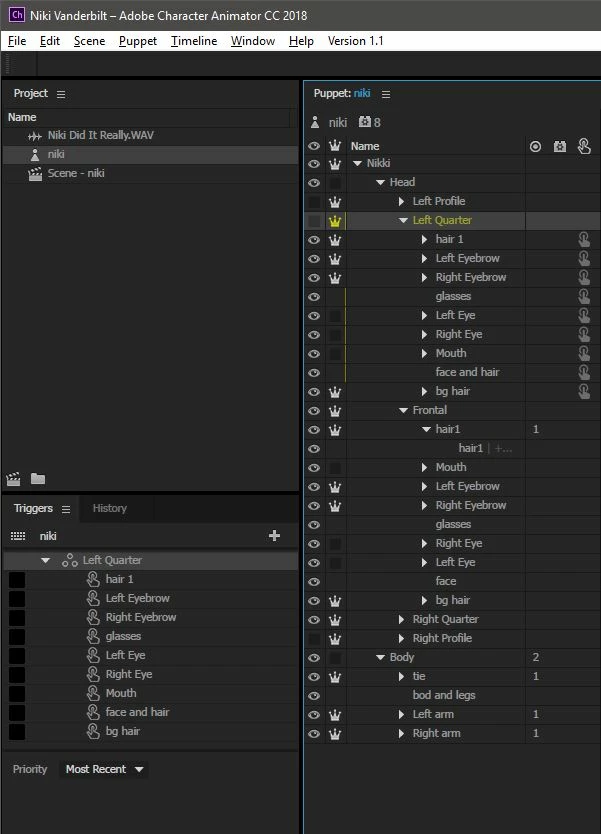This screenshot has width=601, height=834.
Task: Click the behaviors column header icon
Action: pos(560,146)
